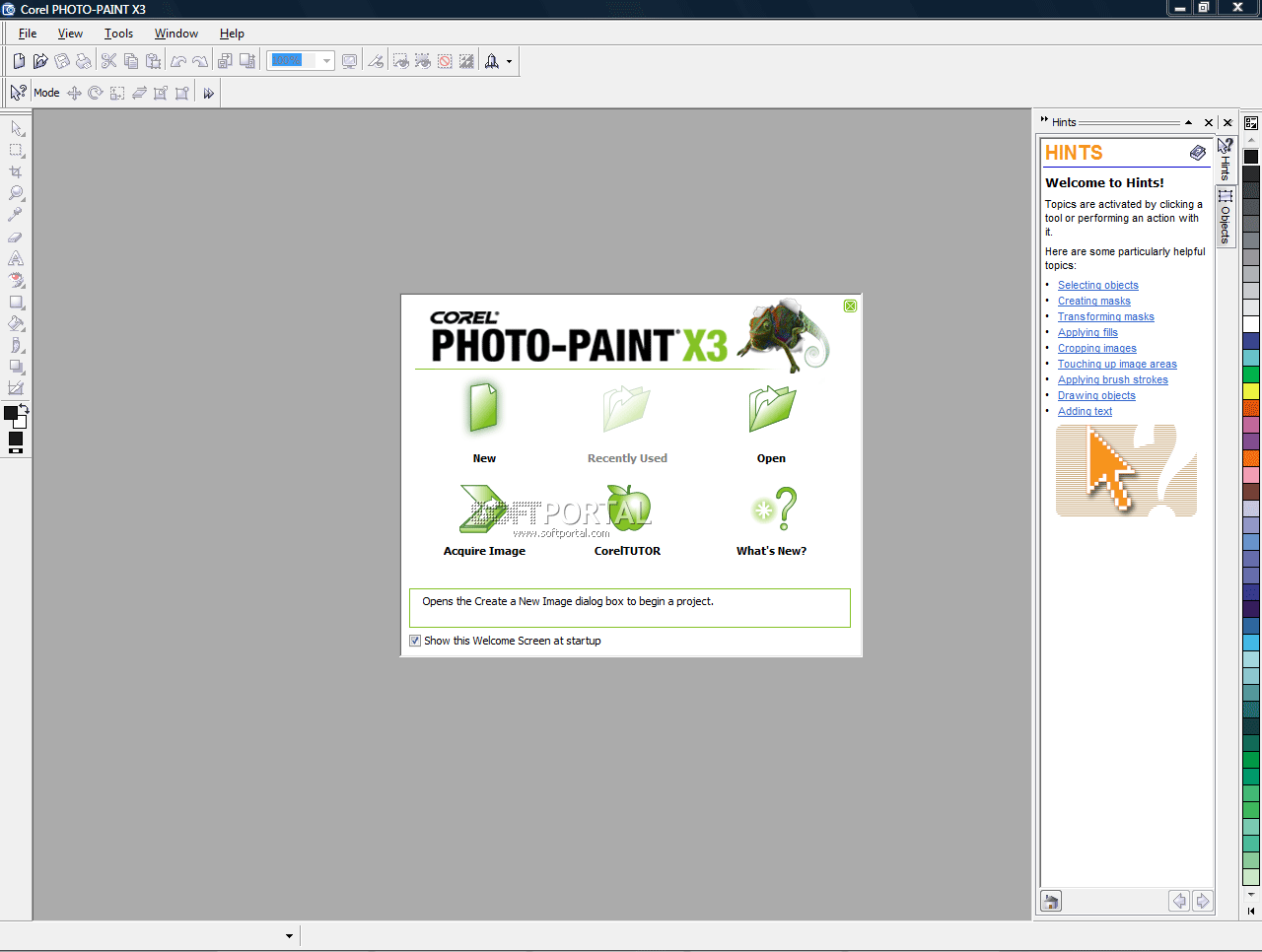Image resolution: width=1262 pixels, height=952 pixels.
Task: Select the Rectangle Mask tool
Action: tap(17, 150)
